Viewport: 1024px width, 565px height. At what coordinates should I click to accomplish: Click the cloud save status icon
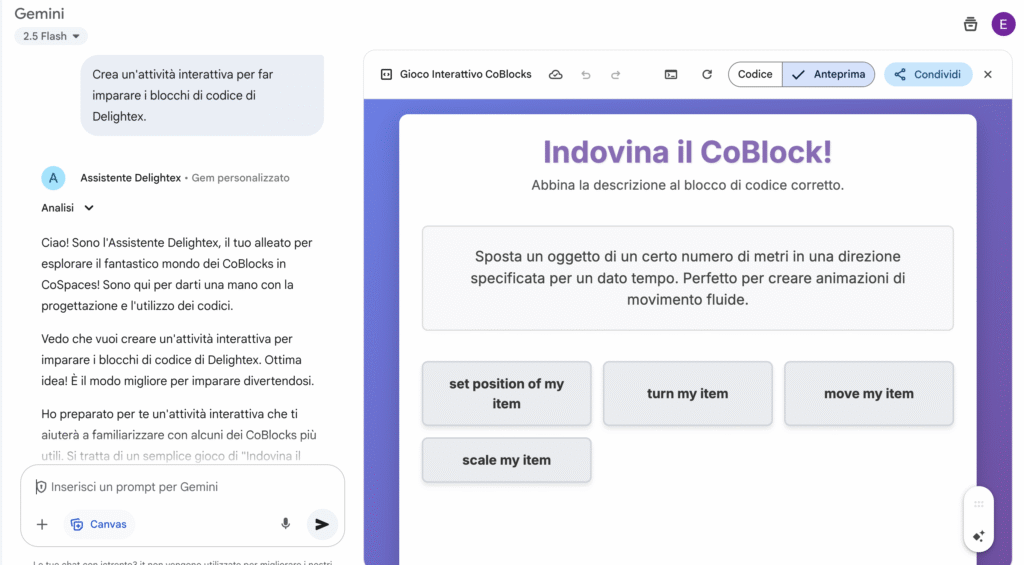pos(556,75)
